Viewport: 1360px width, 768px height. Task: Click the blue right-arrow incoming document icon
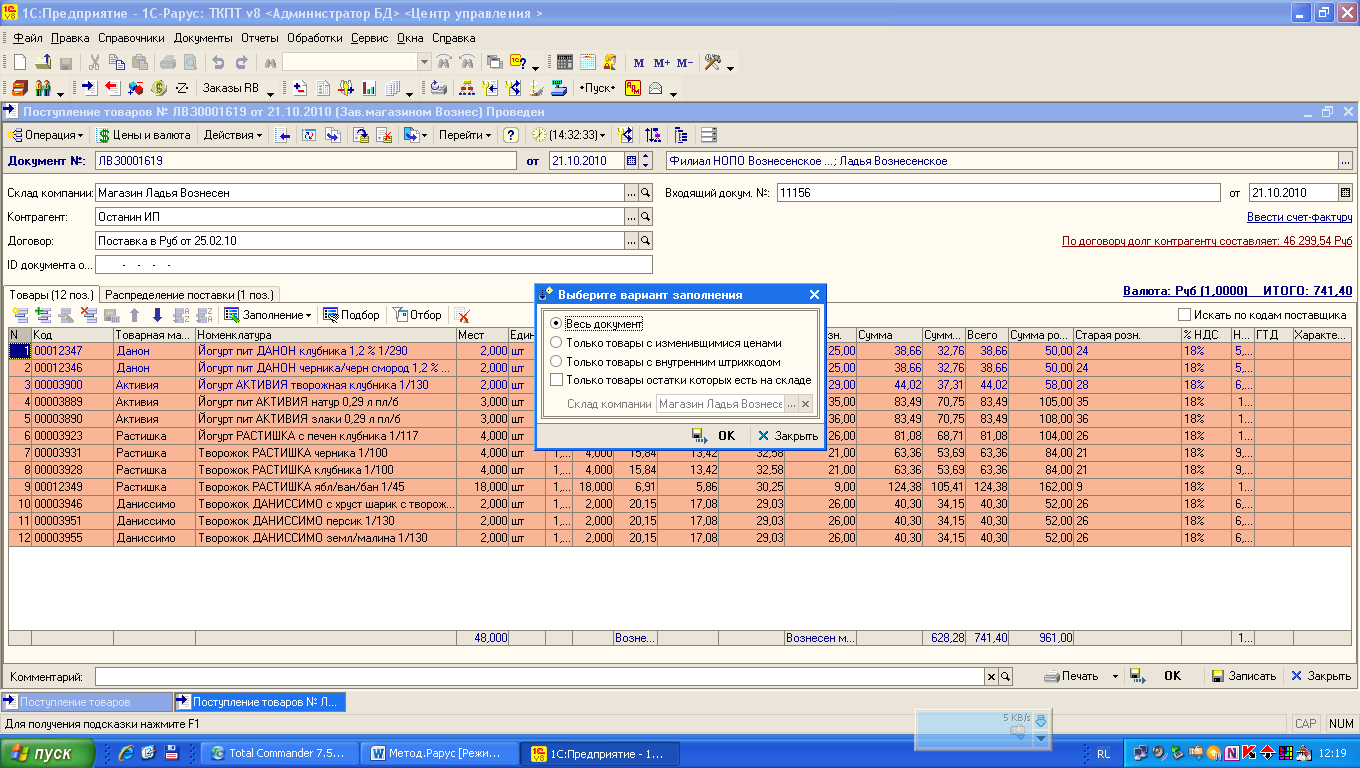pyautogui.click(x=88, y=88)
